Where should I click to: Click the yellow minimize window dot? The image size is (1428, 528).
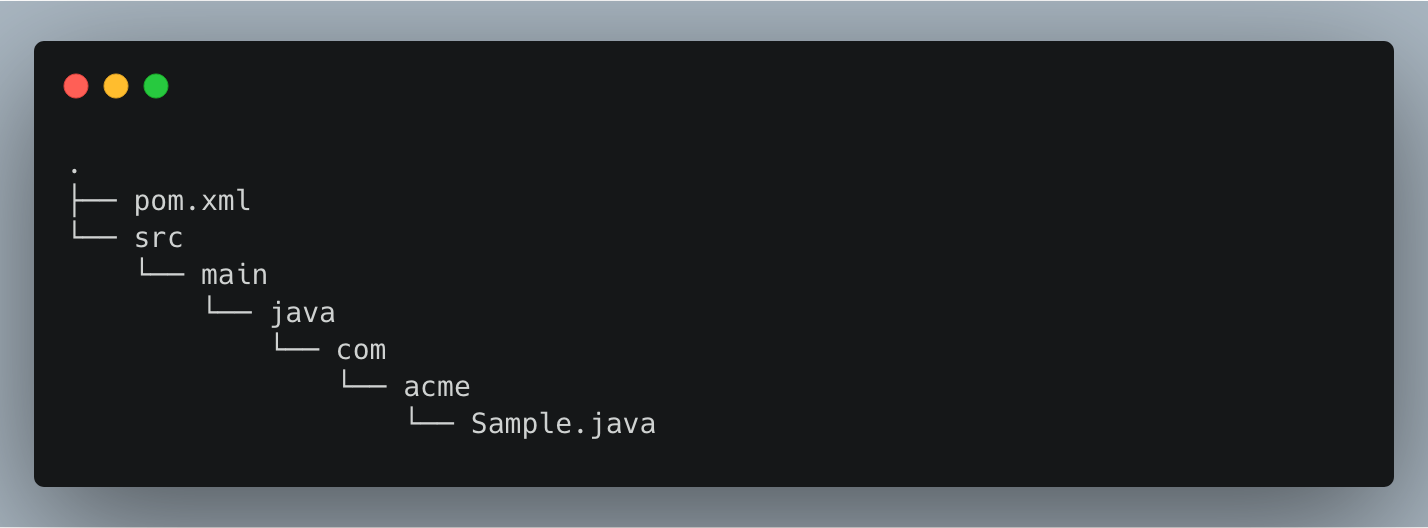point(116,86)
